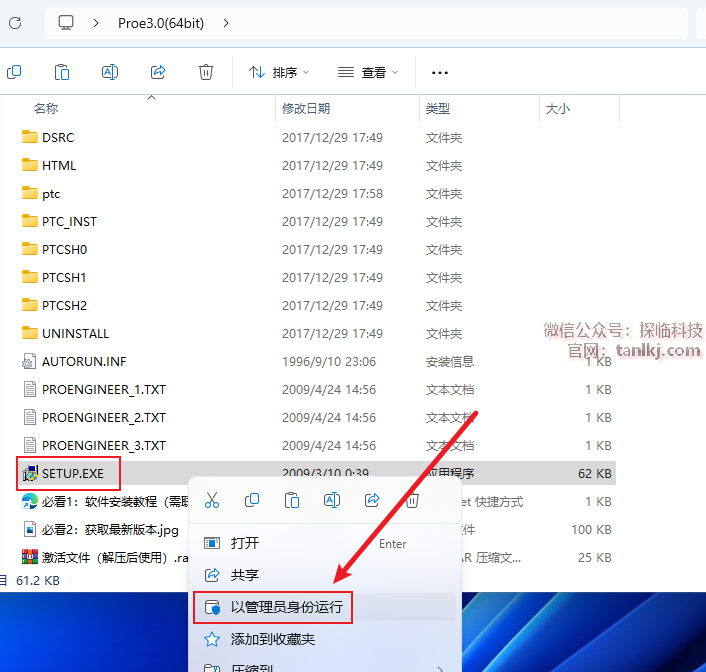Expand chevron after This PC icon

point(96,23)
